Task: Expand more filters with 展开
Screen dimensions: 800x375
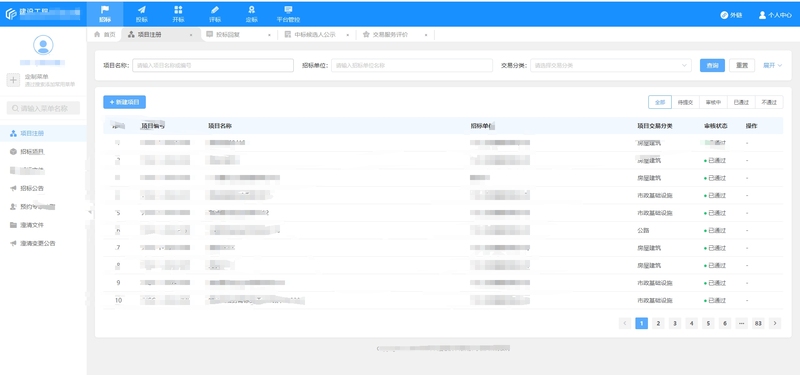Action: (x=772, y=65)
